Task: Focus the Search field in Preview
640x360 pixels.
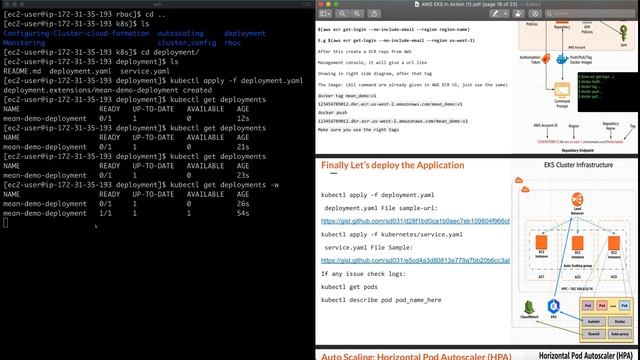Action: tap(590, 13)
